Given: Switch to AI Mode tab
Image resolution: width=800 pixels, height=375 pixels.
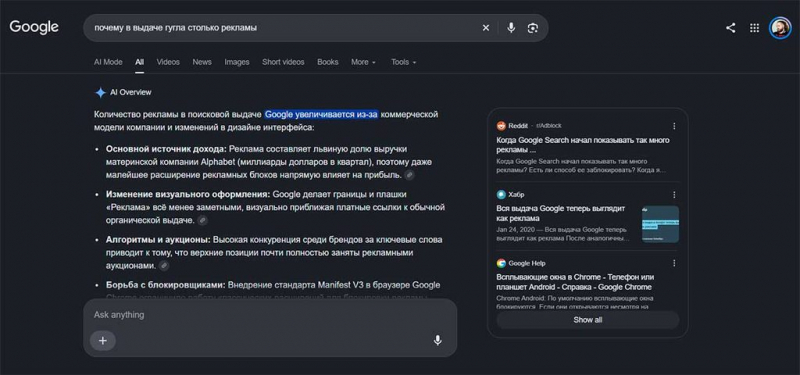Looking at the screenshot, I should point(108,62).
